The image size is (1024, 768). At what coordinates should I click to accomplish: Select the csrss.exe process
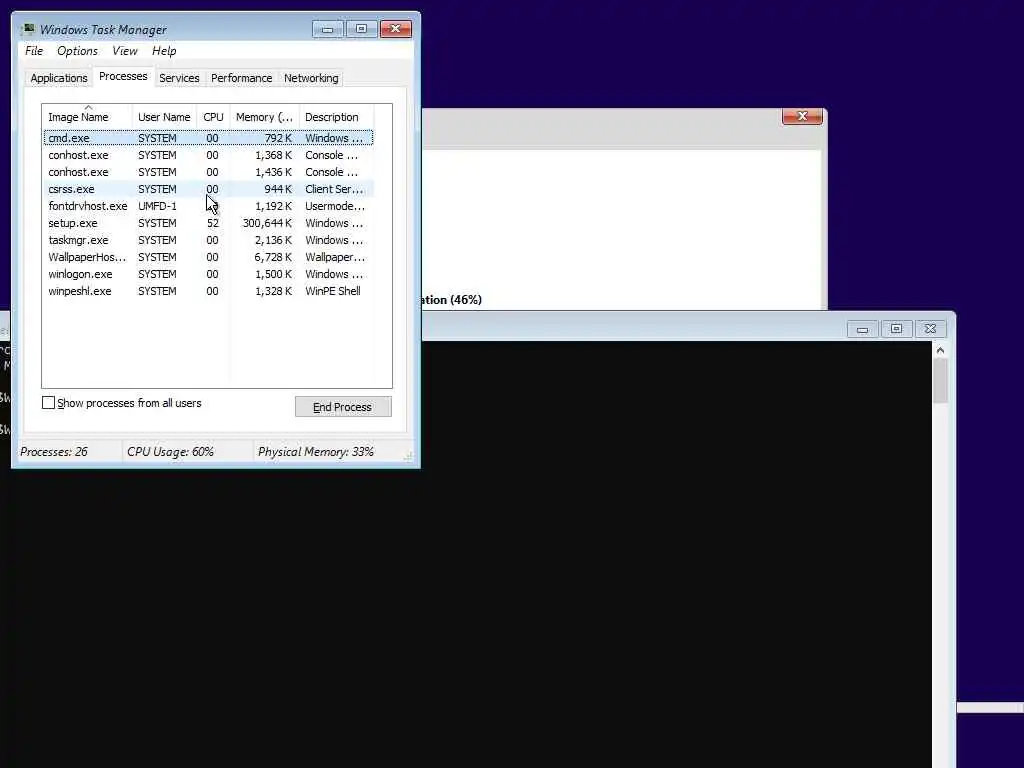pyautogui.click(x=208, y=189)
